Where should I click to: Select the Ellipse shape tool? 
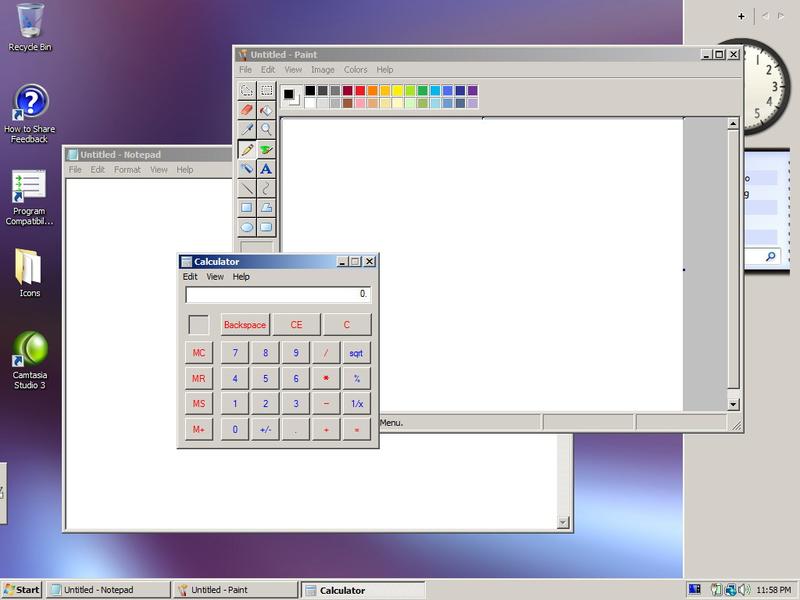pos(246,227)
